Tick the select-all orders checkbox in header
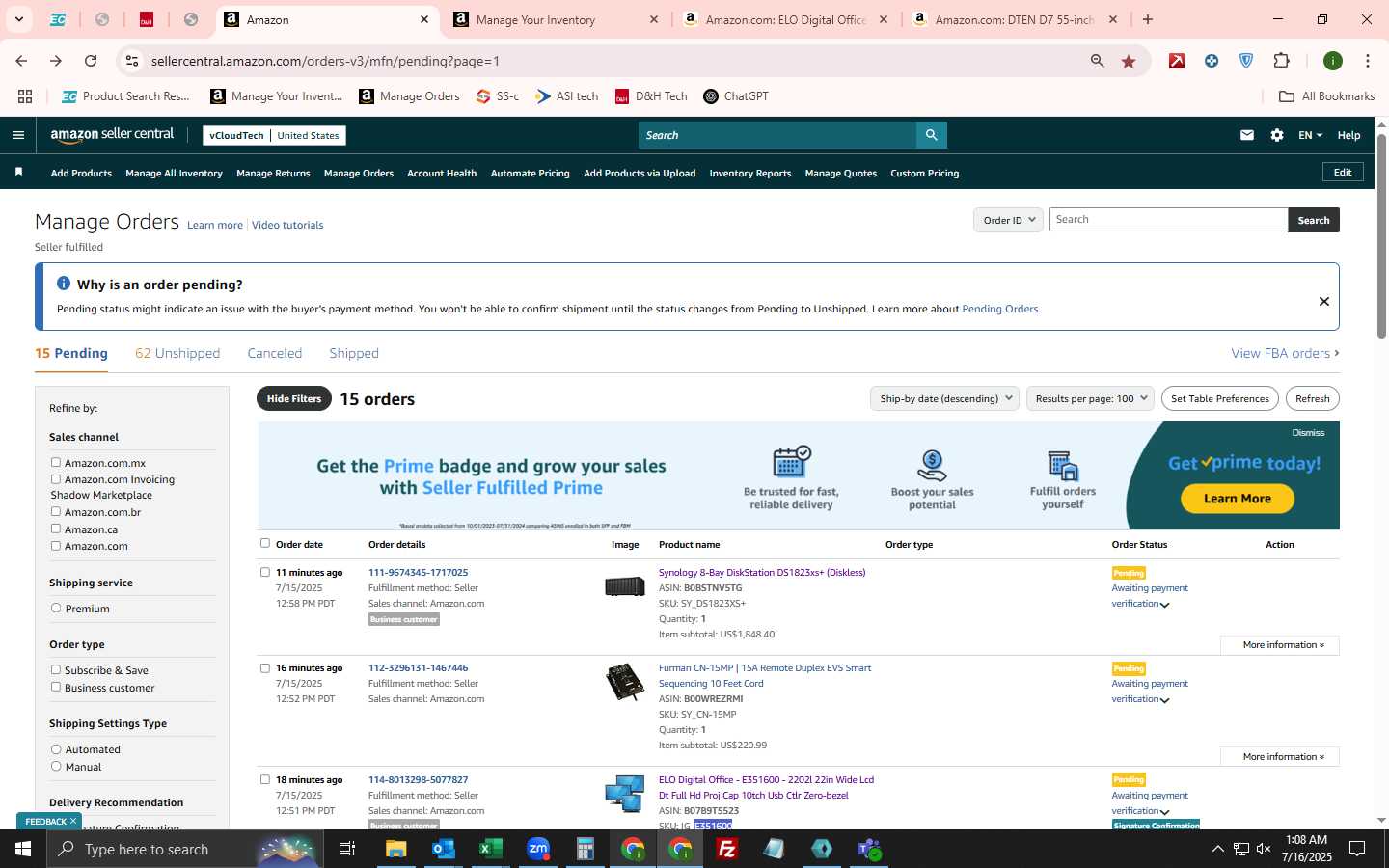This screenshot has width=1389, height=868. tap(265, 544)
